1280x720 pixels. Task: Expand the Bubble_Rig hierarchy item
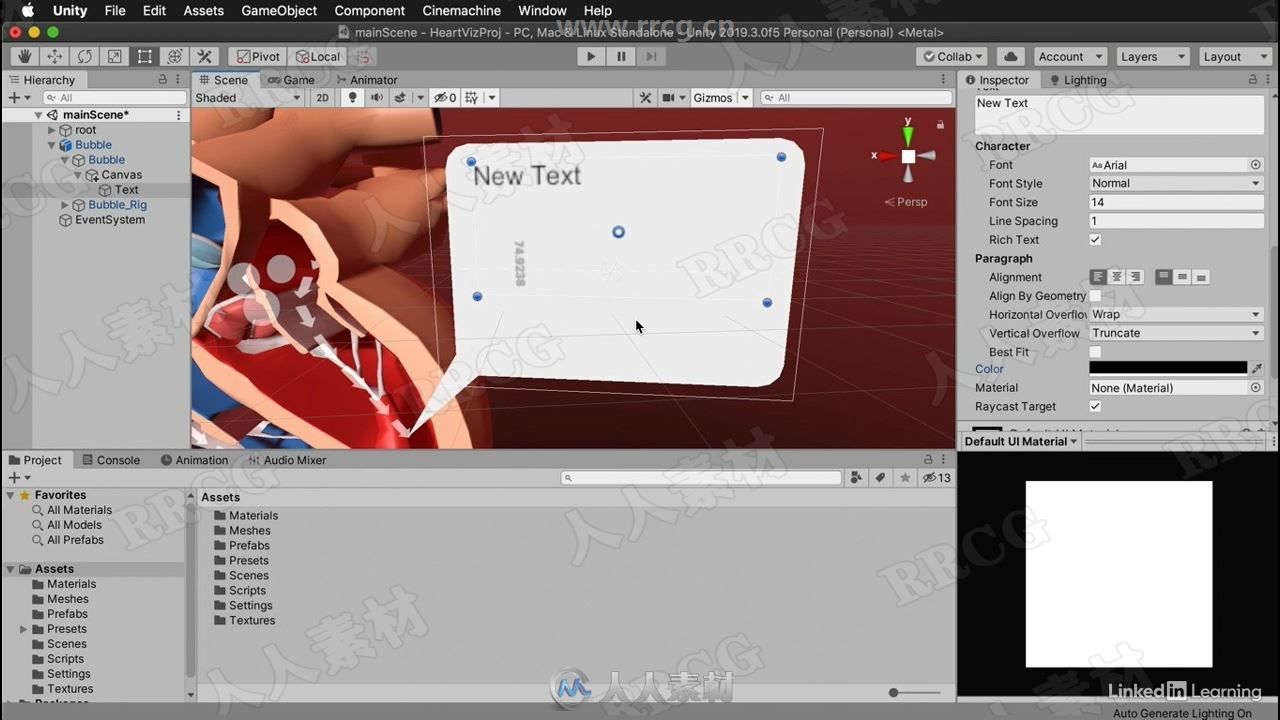(x=66, y=205)
